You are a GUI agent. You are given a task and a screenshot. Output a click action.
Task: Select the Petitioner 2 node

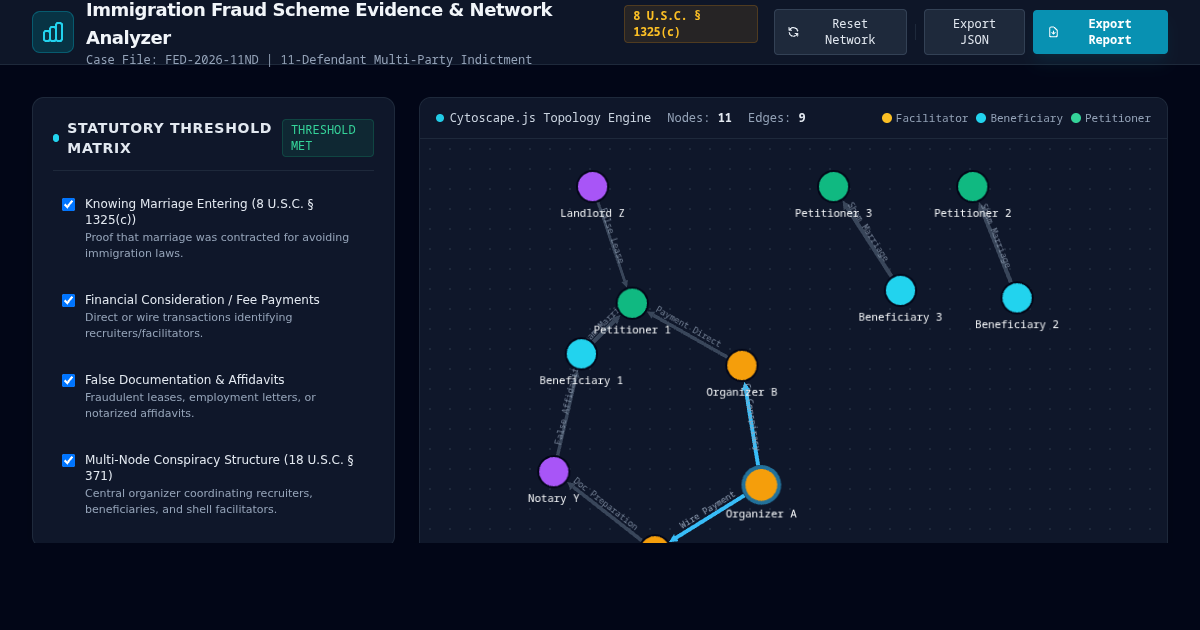(972, 186)
